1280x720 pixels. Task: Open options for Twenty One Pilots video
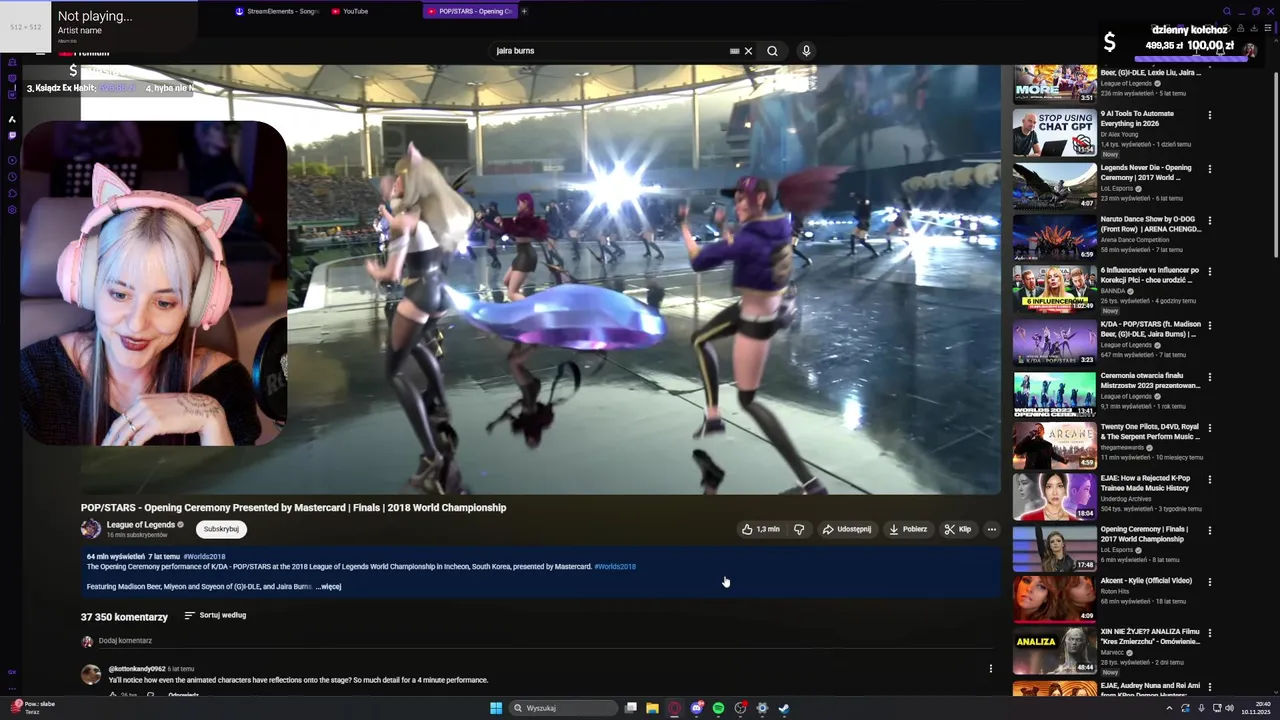pos(1209,428)
